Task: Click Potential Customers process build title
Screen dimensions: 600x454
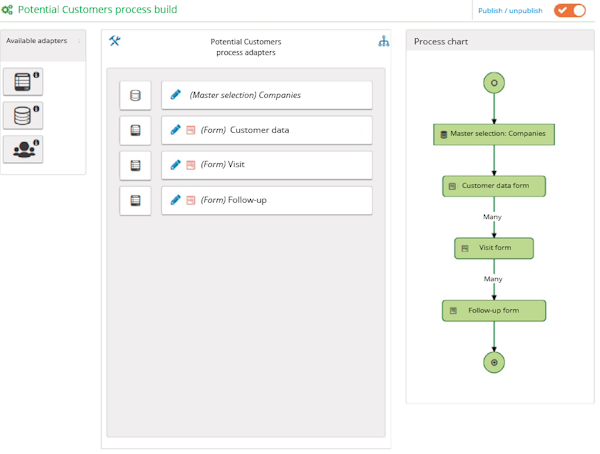Action: [98, 10]
